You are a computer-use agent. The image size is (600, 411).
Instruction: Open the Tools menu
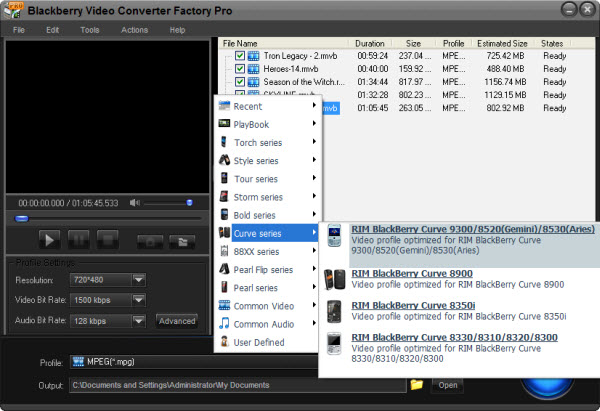click(x=90, y=30)
